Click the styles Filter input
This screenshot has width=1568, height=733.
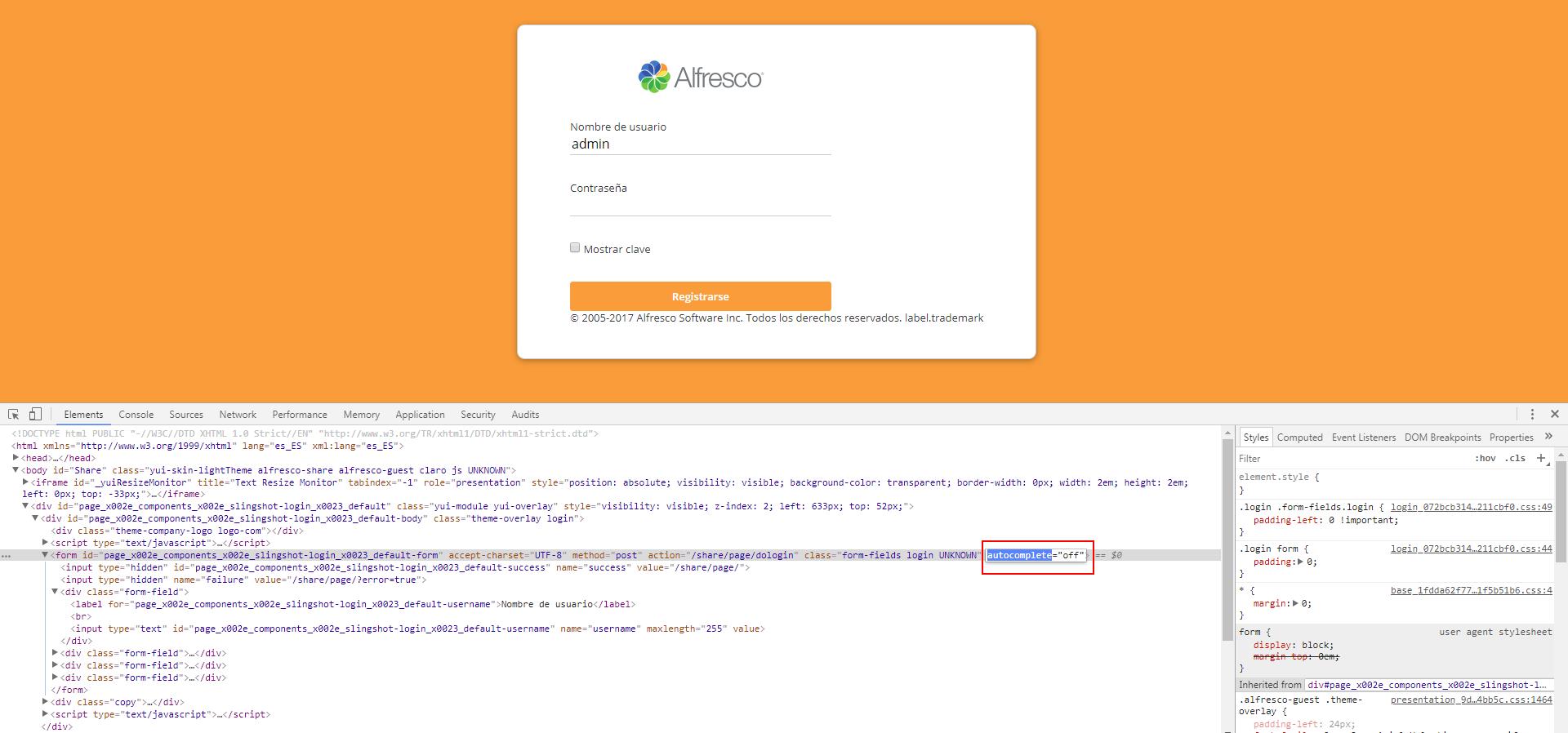(x=1352, y=459)
